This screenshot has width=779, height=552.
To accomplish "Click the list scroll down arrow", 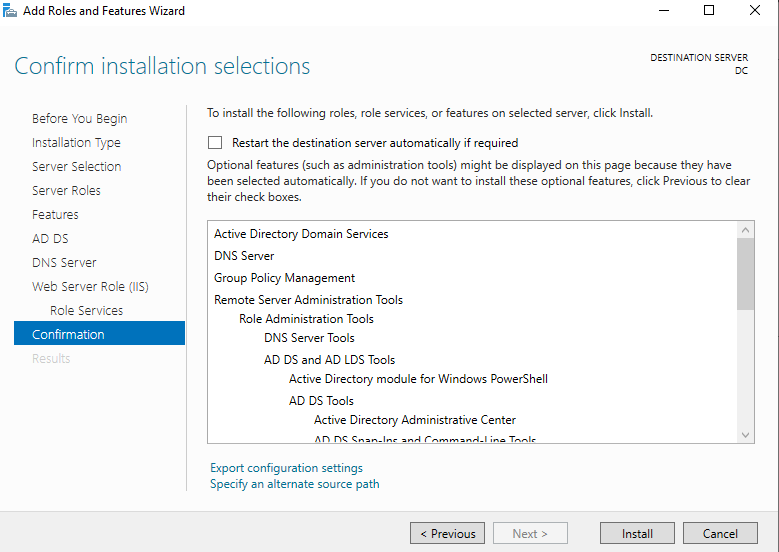I will tap(745, 435).
